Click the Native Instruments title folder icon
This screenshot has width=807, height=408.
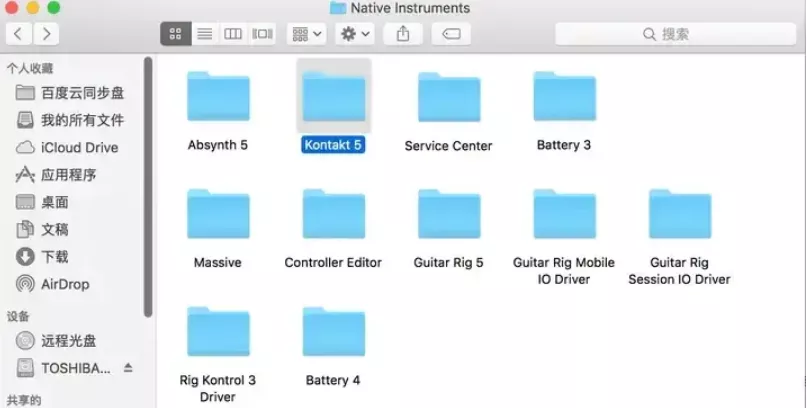(x=338, y=8)
